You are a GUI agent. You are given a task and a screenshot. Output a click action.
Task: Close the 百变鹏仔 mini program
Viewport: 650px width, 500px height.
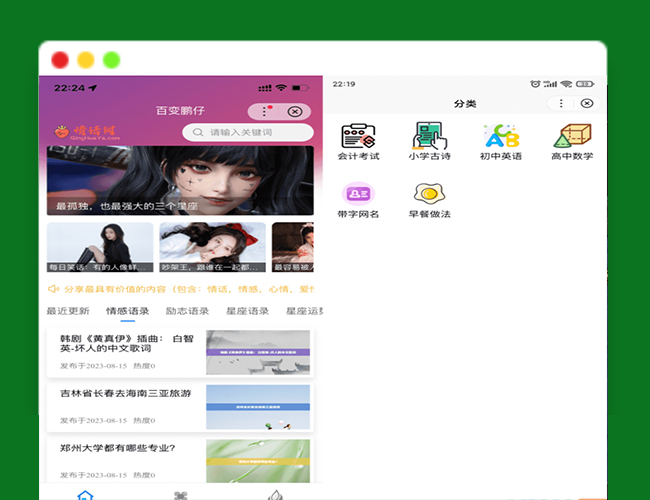point(295,112)
